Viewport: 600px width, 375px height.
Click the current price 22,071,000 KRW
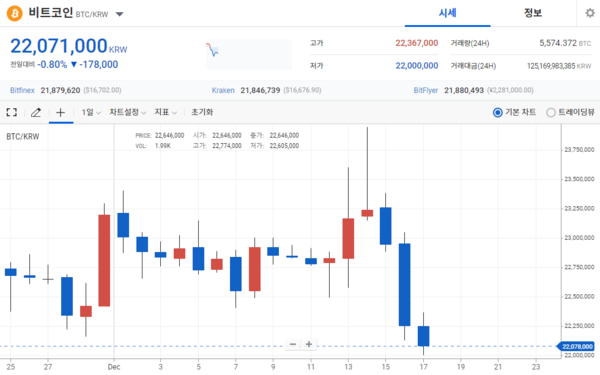tap(68, 46)
